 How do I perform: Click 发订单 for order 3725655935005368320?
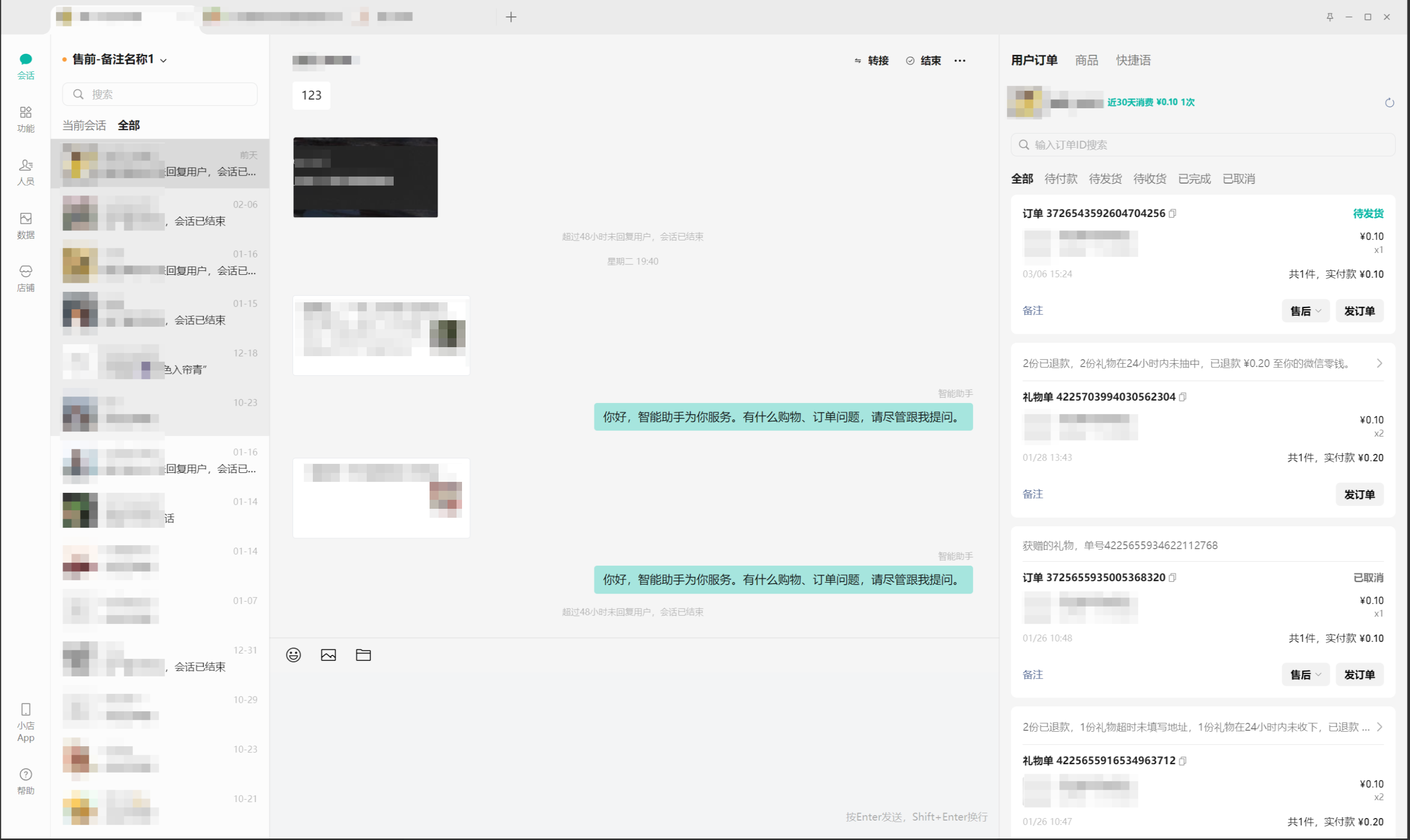pos(1359,675)
